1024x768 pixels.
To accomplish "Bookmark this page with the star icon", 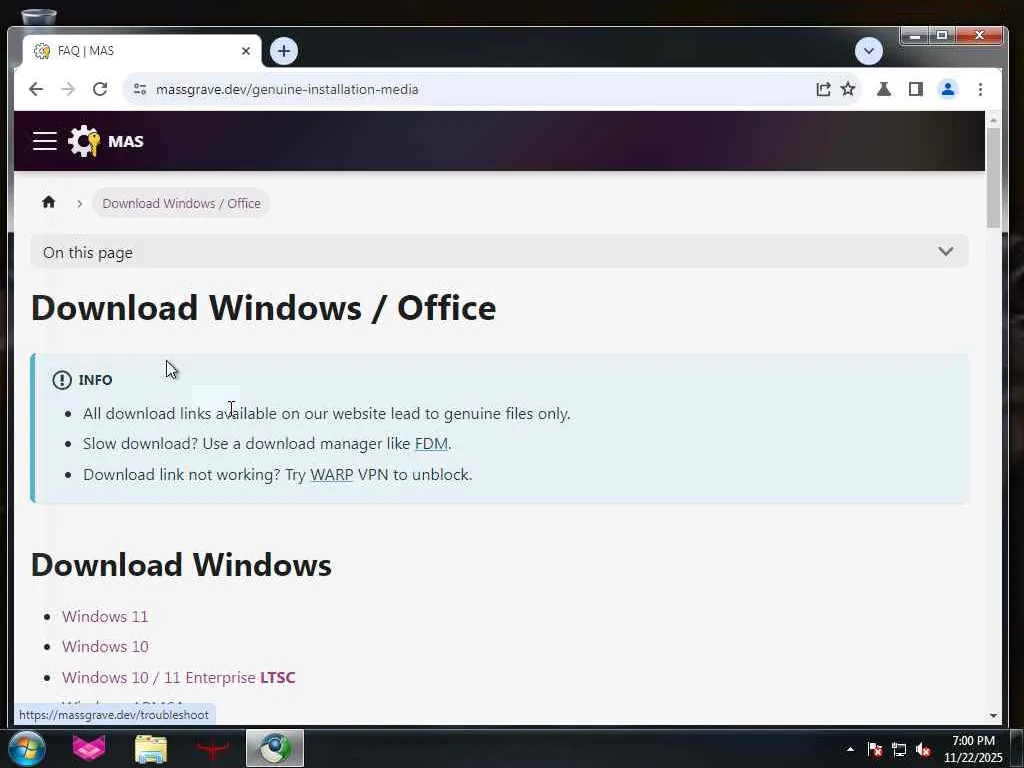I will pos(848,89).
